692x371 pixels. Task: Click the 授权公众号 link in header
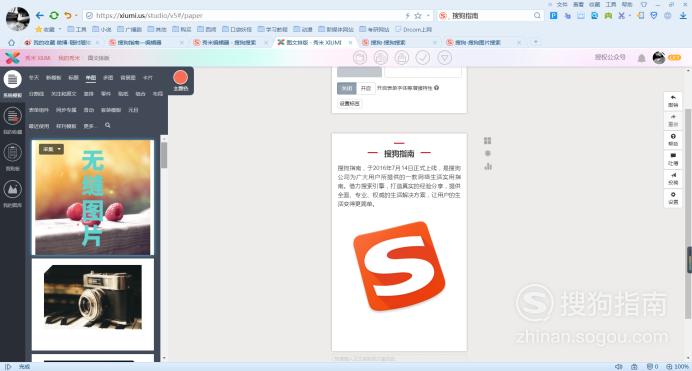point(610,57)
